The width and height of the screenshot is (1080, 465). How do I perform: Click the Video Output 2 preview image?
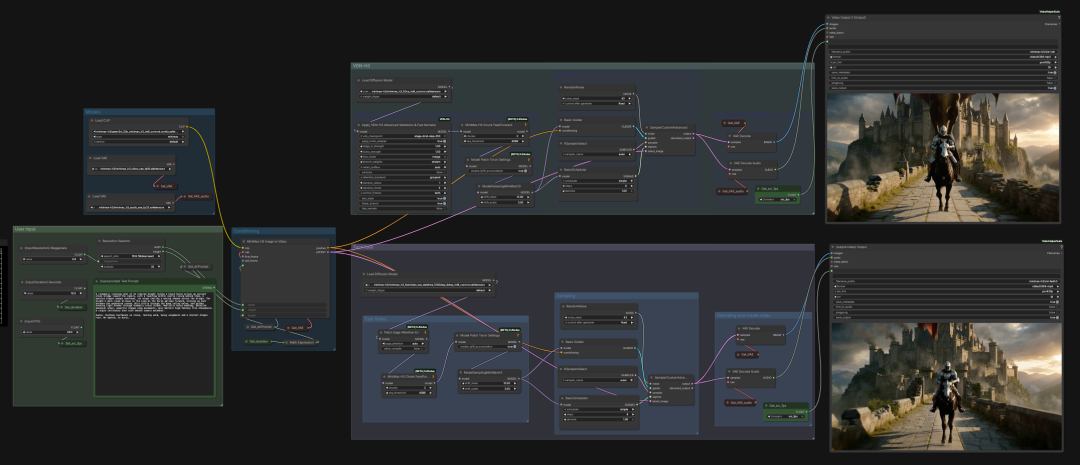944,158
